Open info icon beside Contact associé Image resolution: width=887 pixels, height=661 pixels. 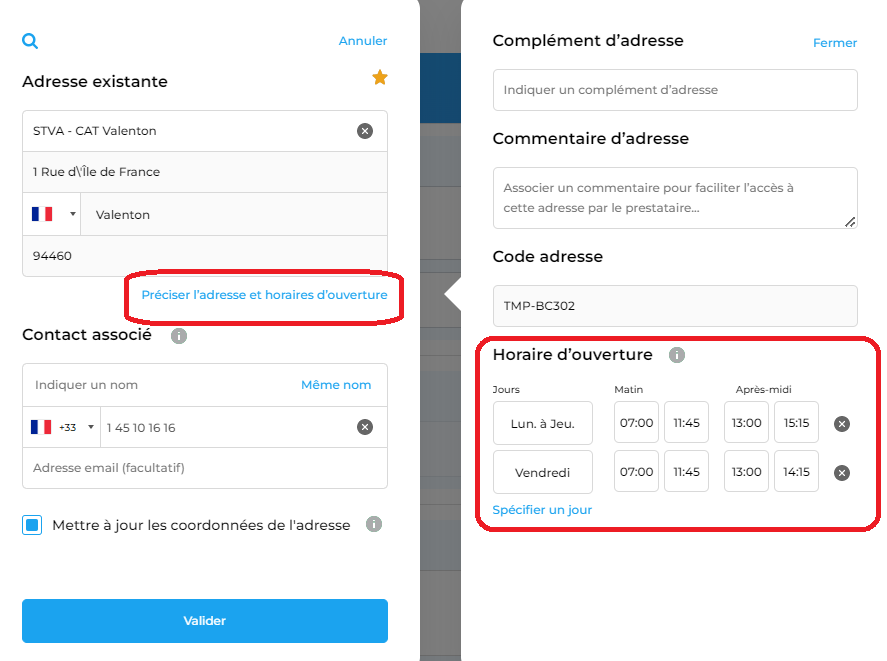click(179, 336)
